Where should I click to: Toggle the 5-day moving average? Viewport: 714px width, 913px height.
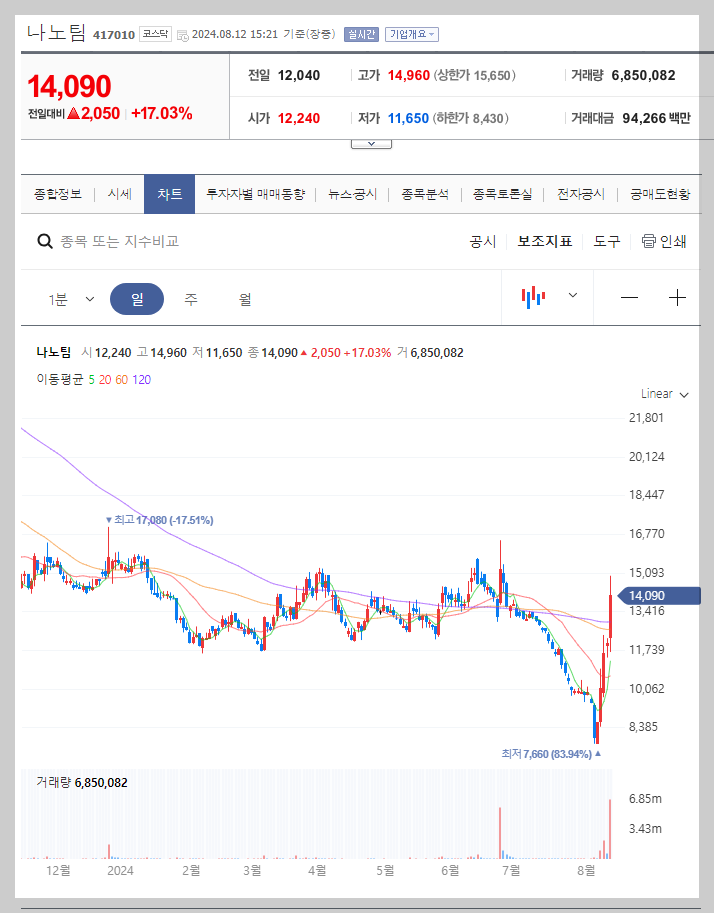90,380
